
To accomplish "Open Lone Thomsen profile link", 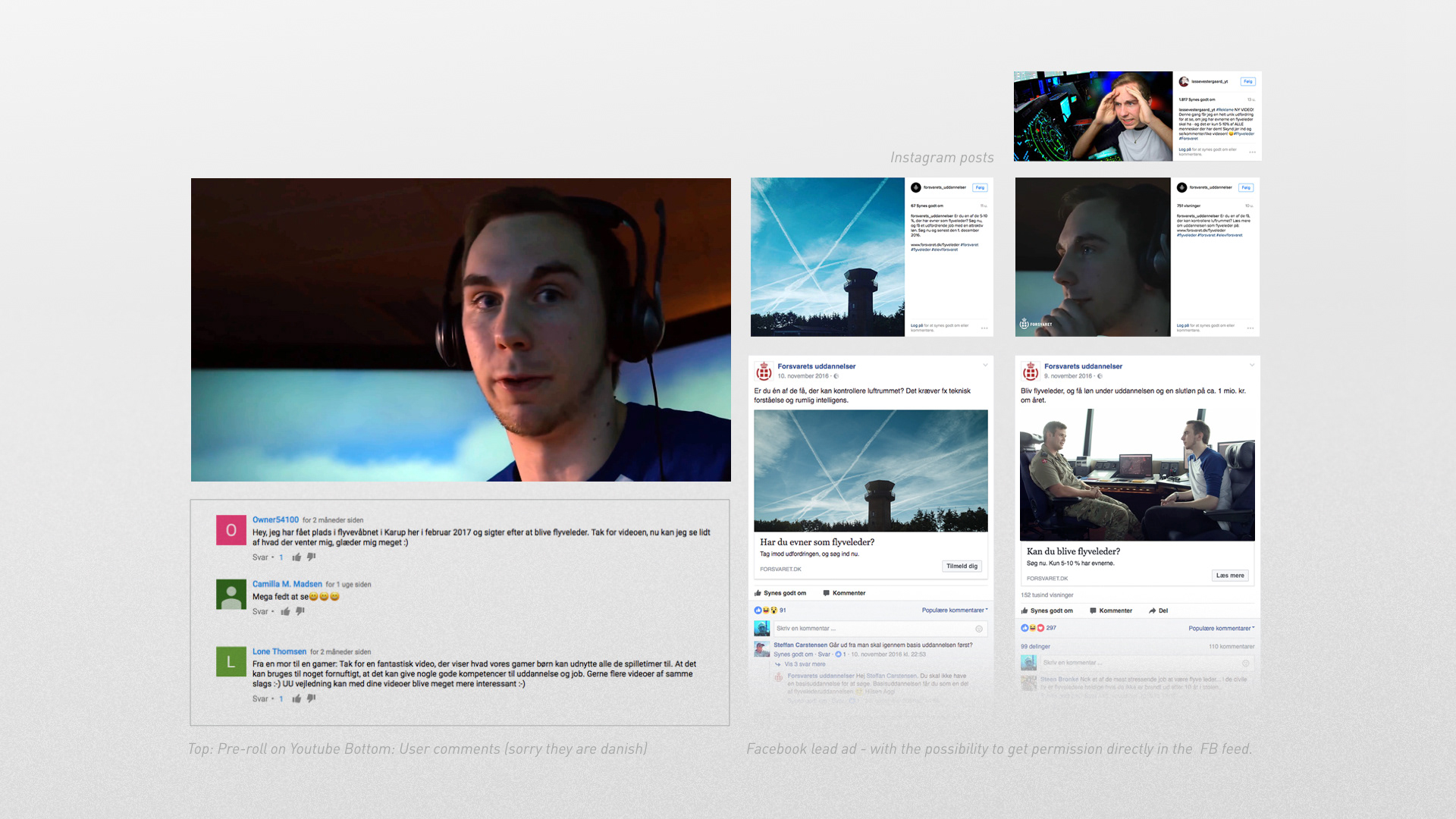I will (x=279, y=652).
